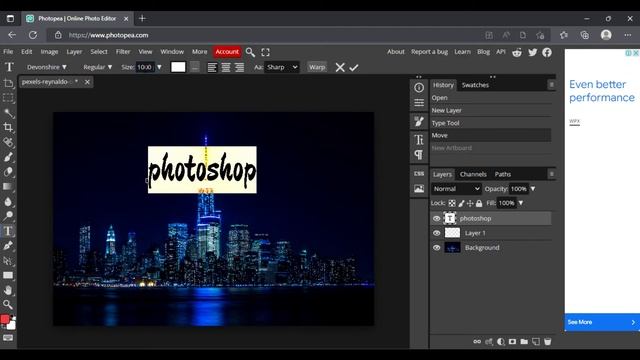
Task: Open the Opacity dropdown arrow
Action: (533, 189)
